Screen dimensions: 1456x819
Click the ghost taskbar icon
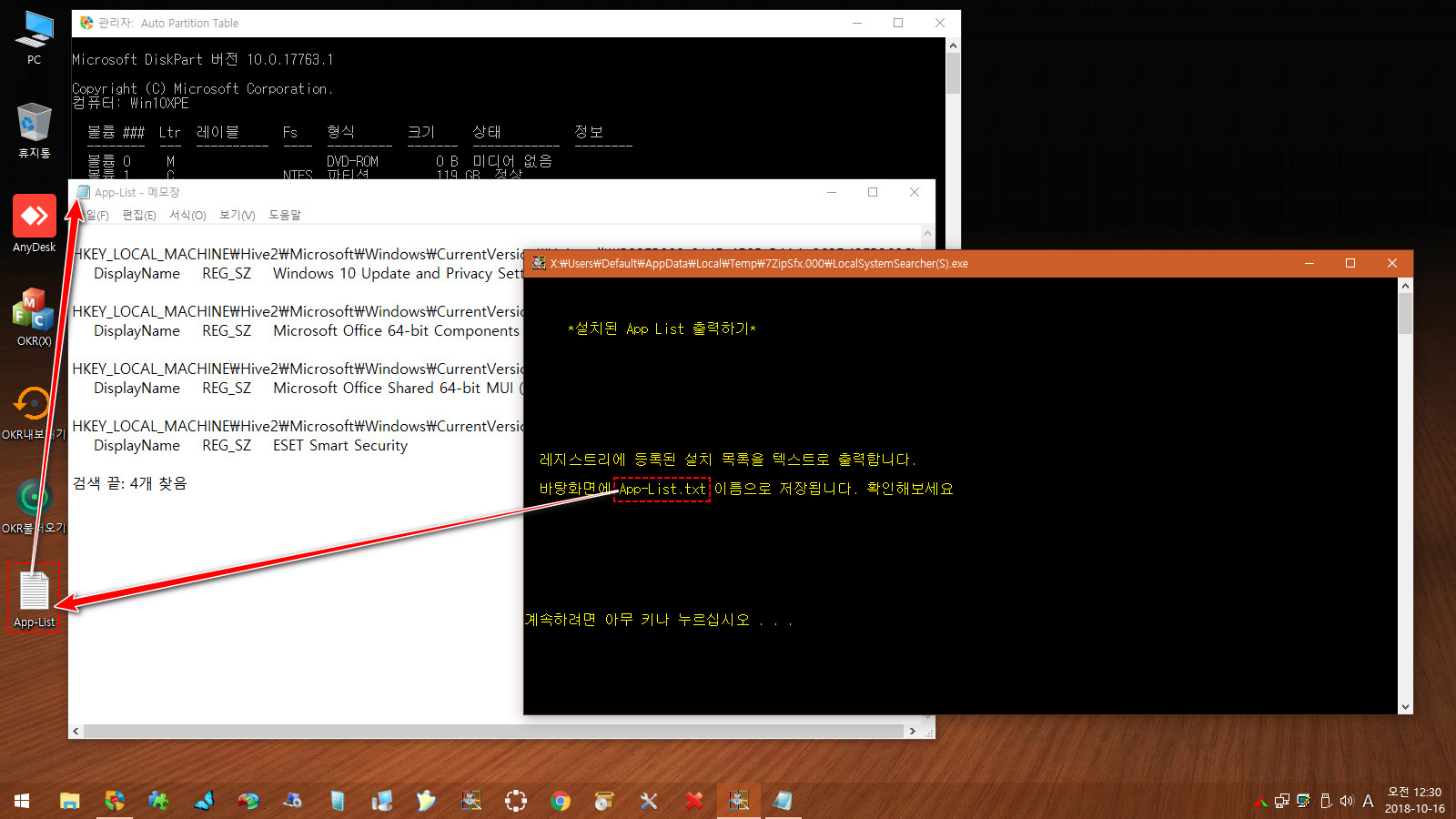point(426,801)
